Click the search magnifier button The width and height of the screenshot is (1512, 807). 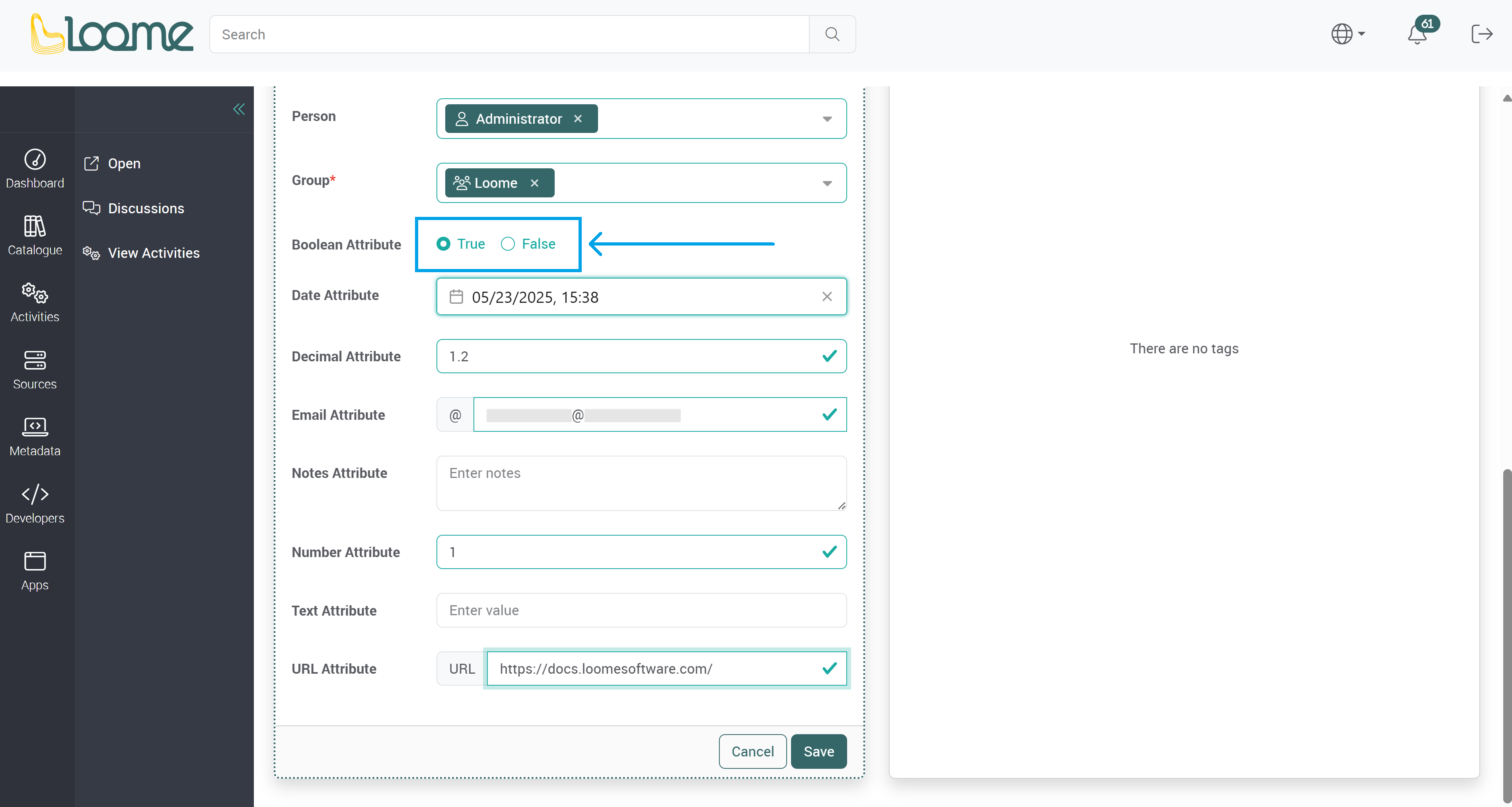tap(832, 34)
